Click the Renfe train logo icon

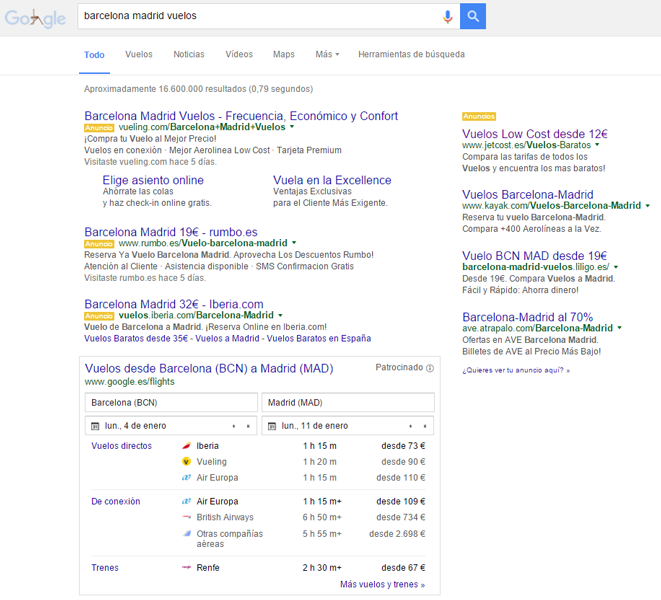186,568
